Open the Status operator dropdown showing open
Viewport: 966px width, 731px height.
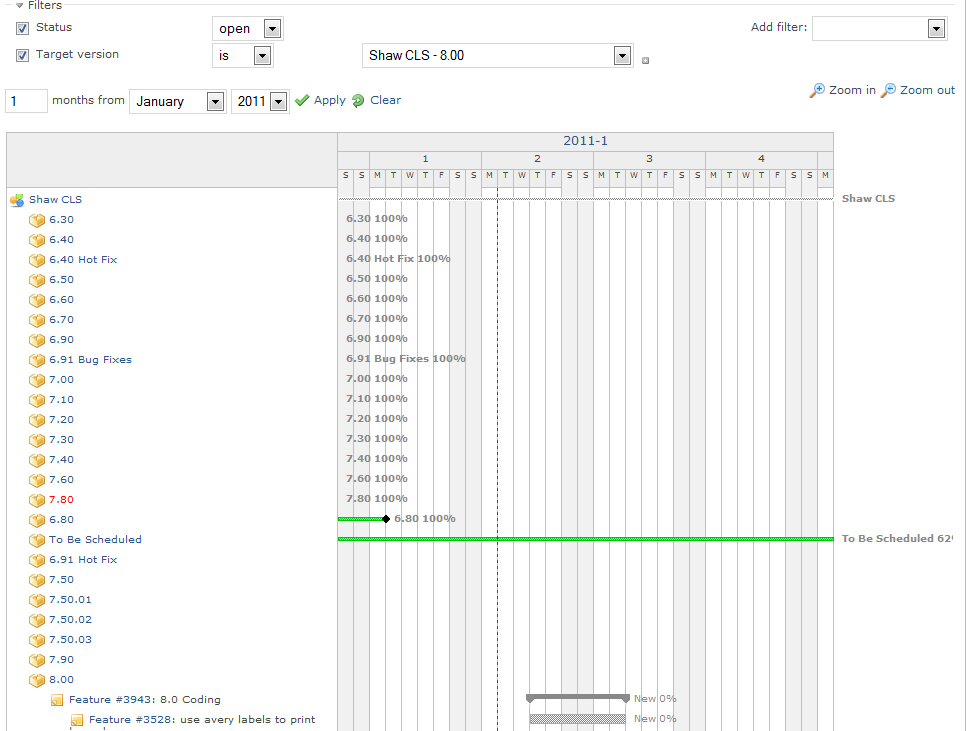248,28
